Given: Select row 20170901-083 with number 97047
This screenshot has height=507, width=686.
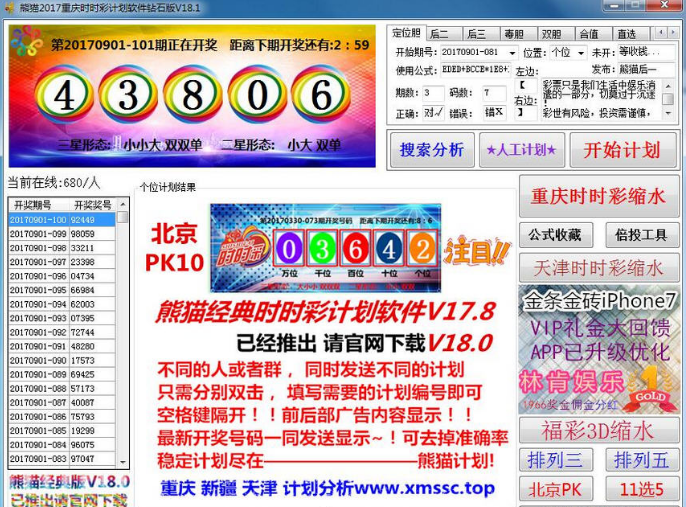Looking at the screenshot, I should point(62,459).
